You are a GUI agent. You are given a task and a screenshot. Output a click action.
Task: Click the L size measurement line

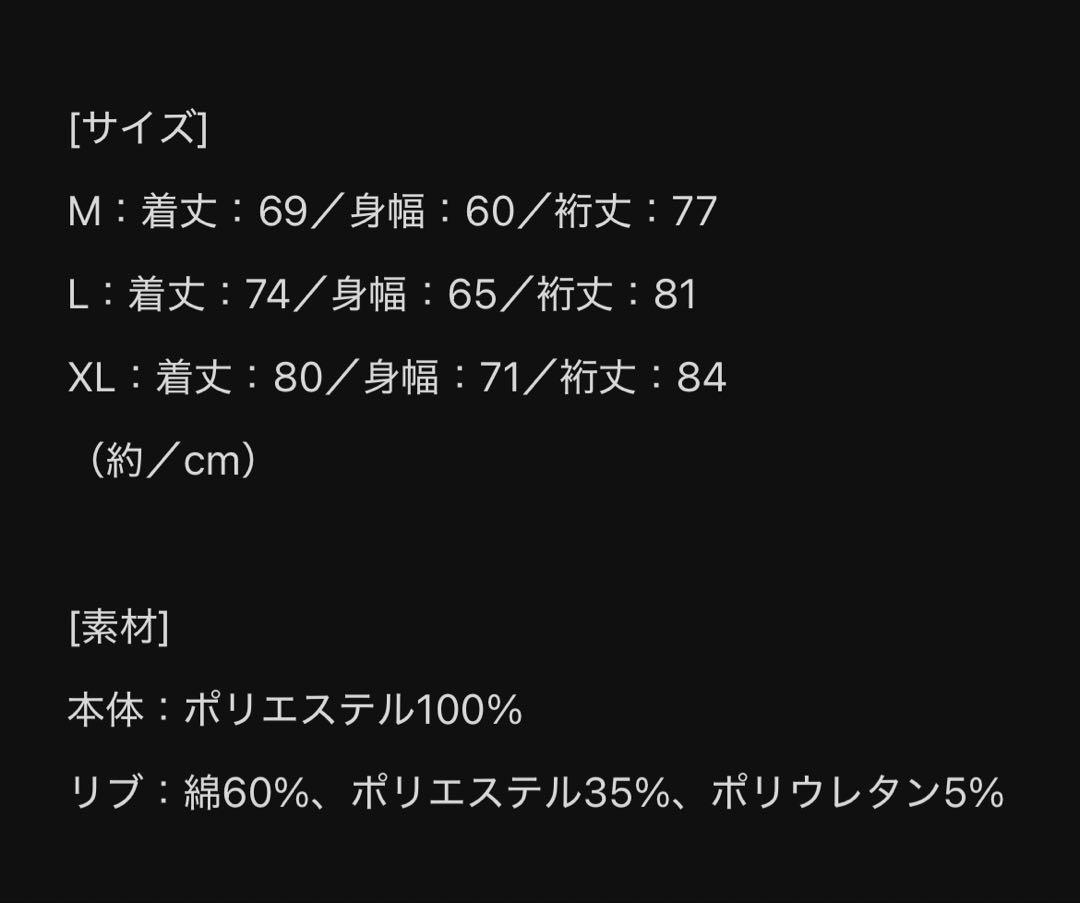point(382,294)
